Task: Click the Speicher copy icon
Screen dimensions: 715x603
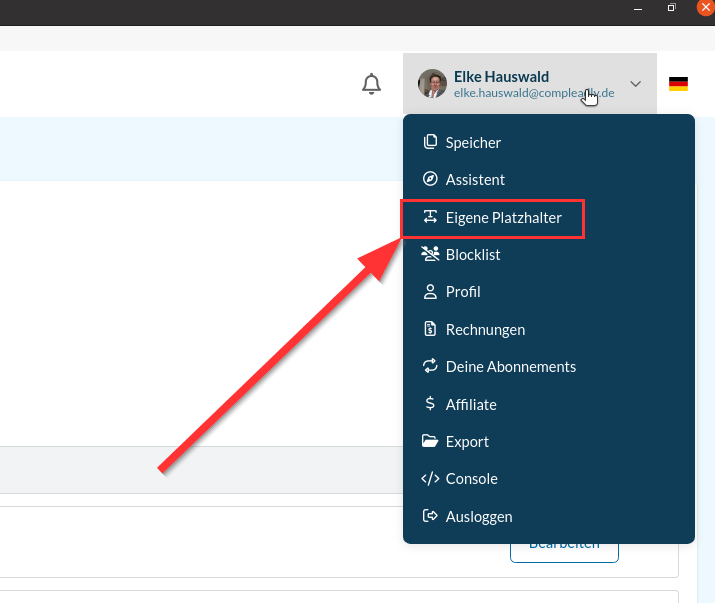Action: click(431, 143)
